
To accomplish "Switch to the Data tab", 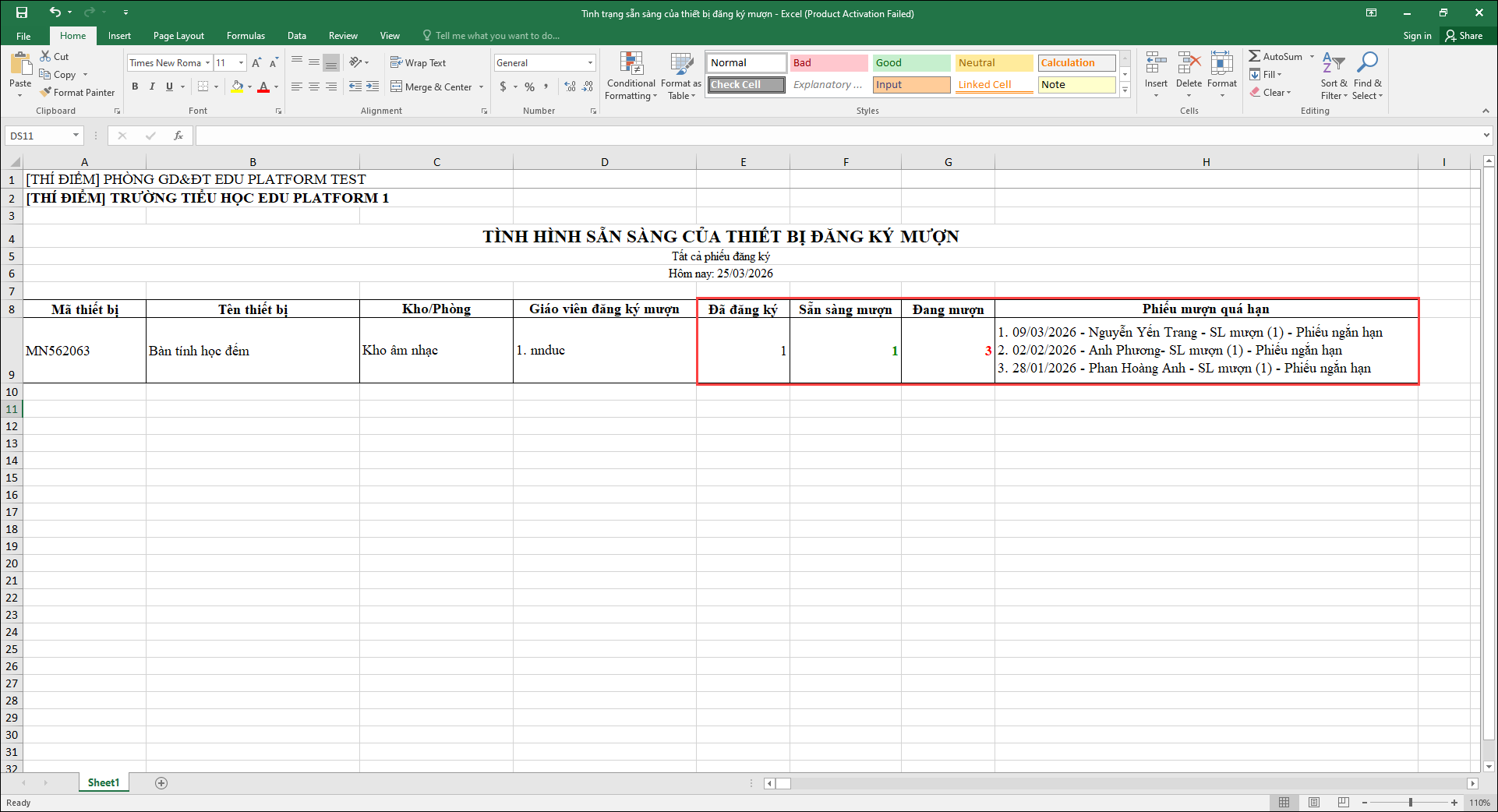I will tap(297, 36).
